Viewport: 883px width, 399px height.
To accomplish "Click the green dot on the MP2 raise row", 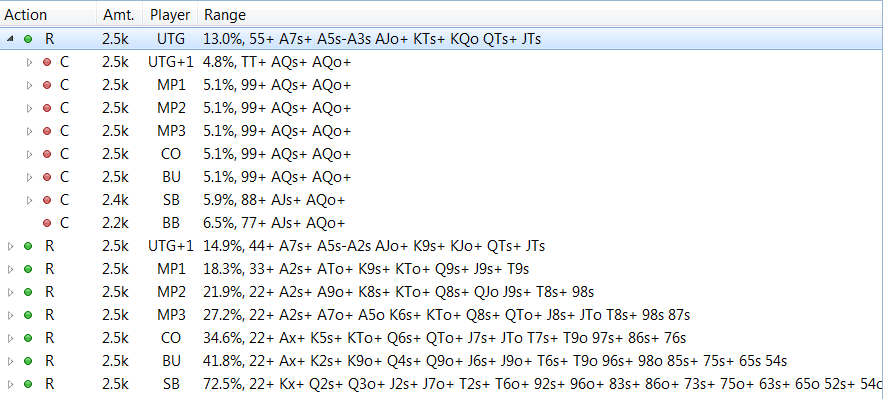I will 28,293.
